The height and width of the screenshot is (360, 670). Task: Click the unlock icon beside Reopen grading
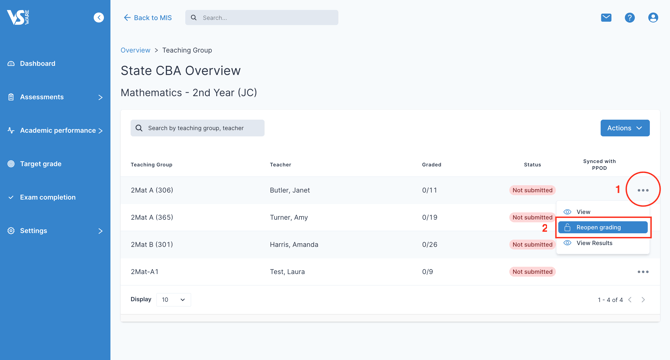(x=567, y=227)
